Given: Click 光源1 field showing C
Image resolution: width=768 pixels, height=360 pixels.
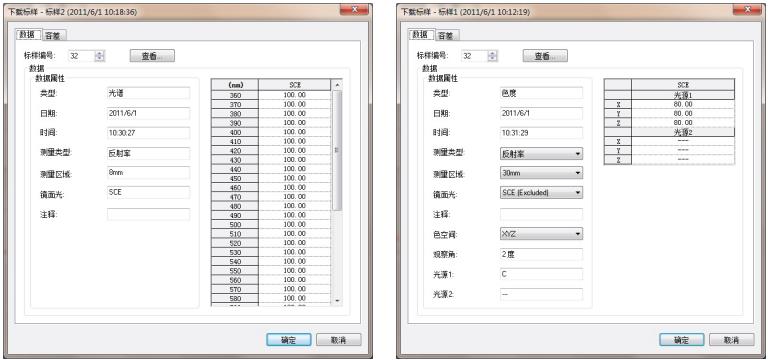Looking at the screenshot, I should 541,274.
